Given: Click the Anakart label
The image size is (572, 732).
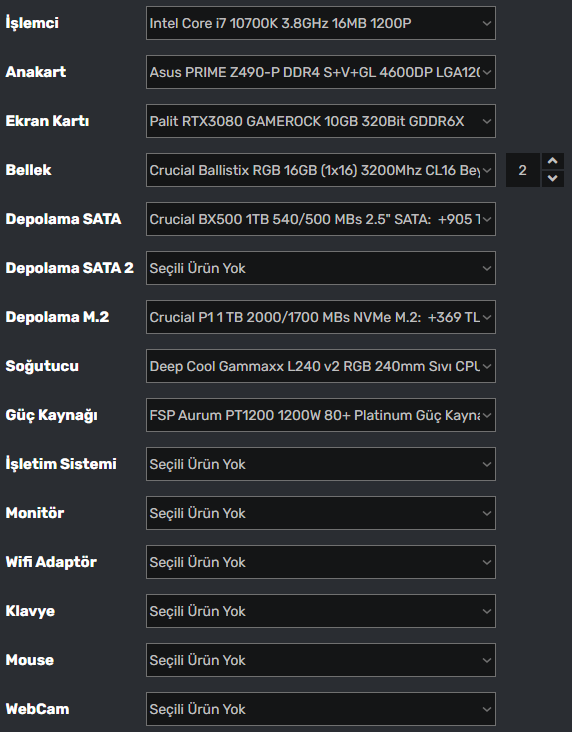Looking at the screenshot, I should coord(36,72).
